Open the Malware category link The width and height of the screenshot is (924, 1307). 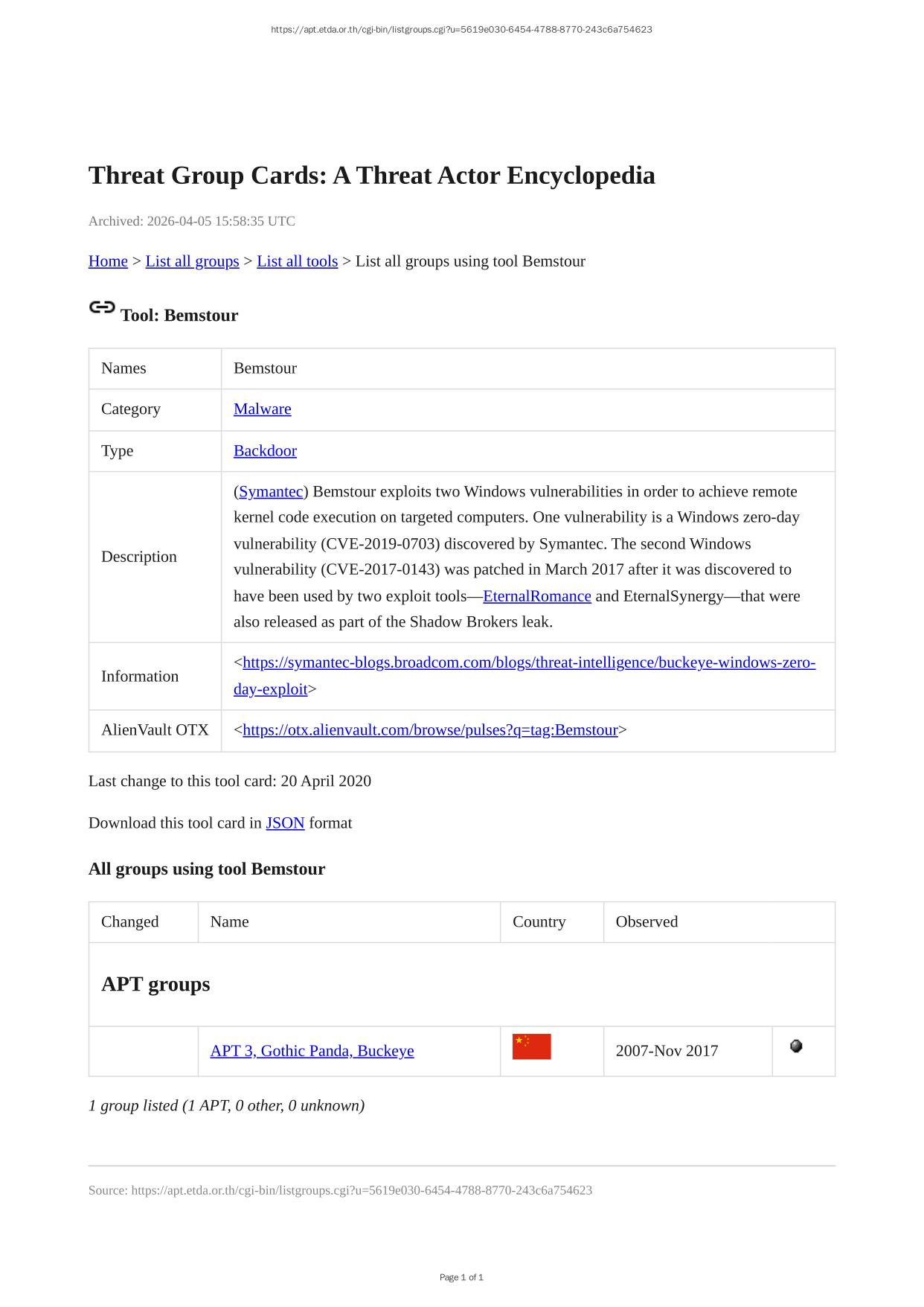[262, 409]
